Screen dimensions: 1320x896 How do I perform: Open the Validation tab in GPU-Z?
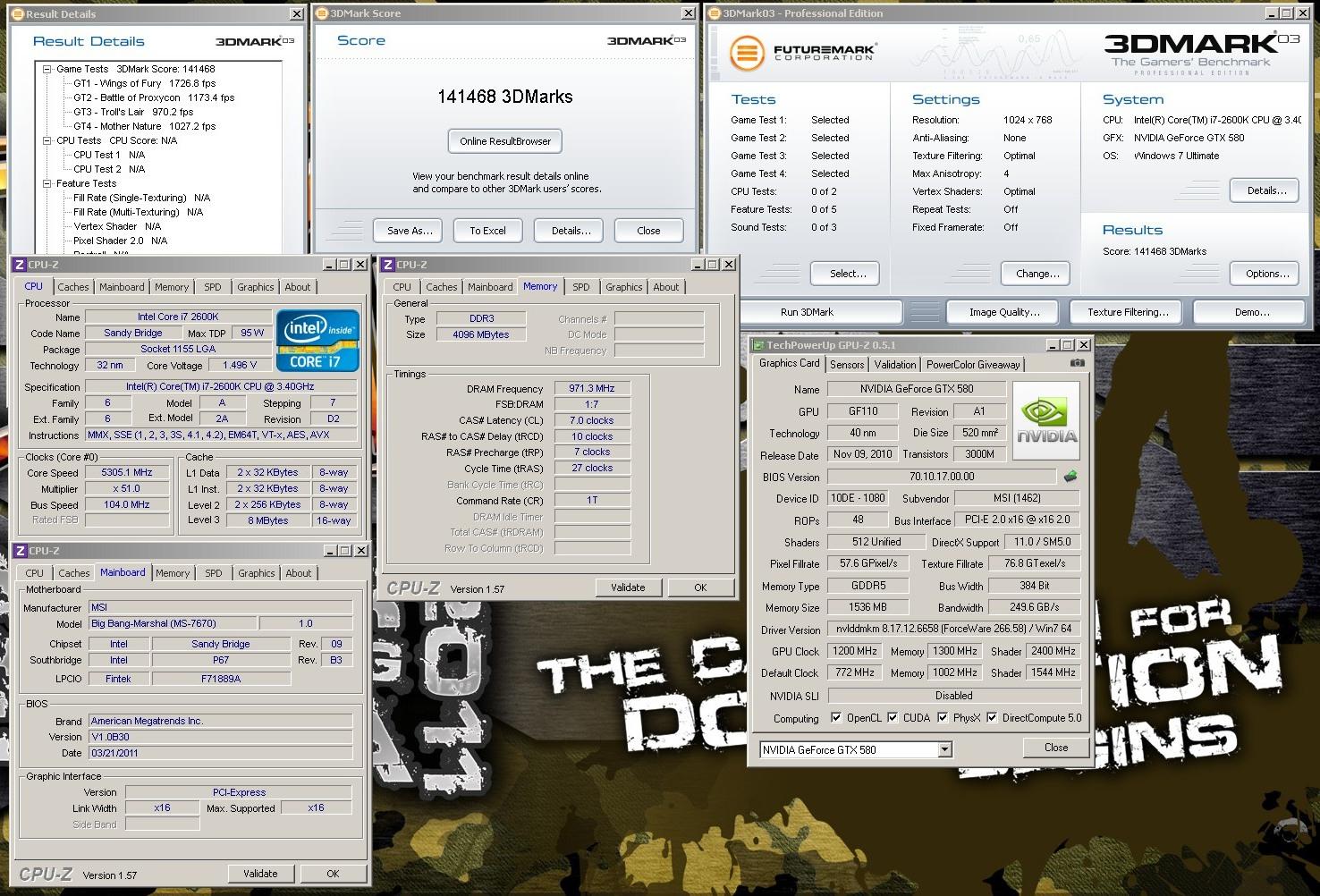click(895, 364)
